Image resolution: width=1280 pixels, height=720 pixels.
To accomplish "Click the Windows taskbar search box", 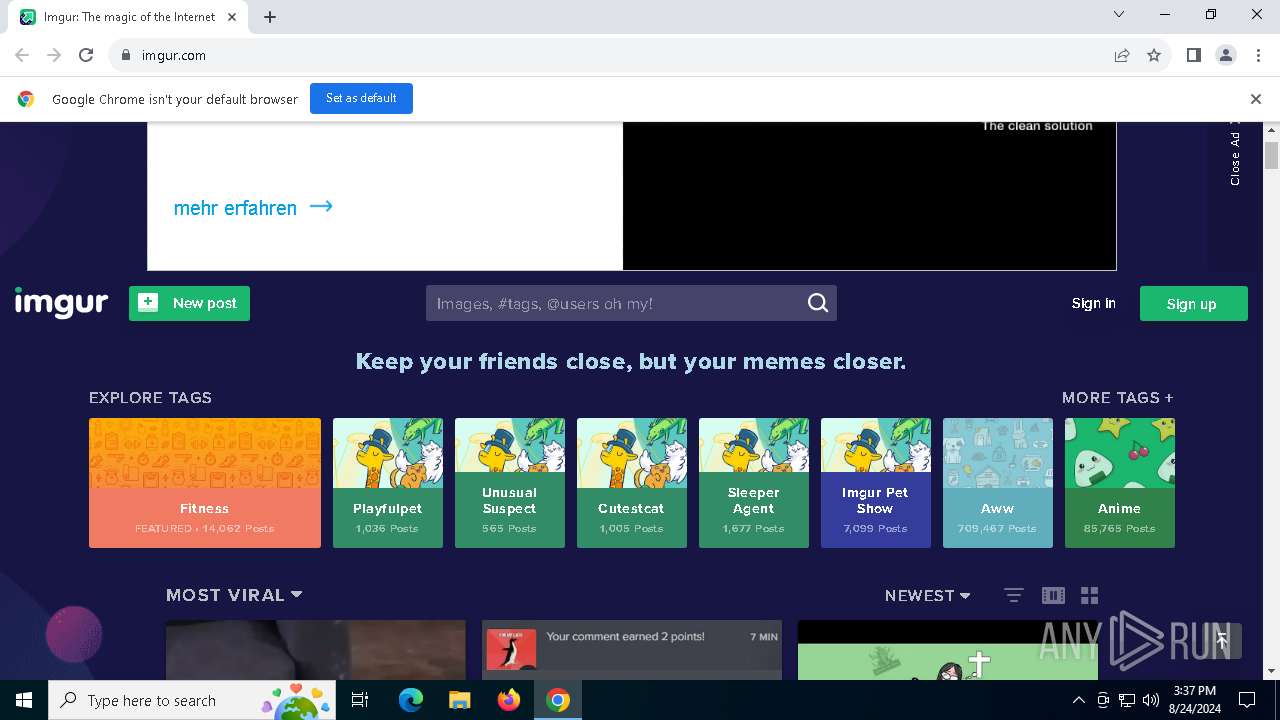I will (x=193, y=700).
